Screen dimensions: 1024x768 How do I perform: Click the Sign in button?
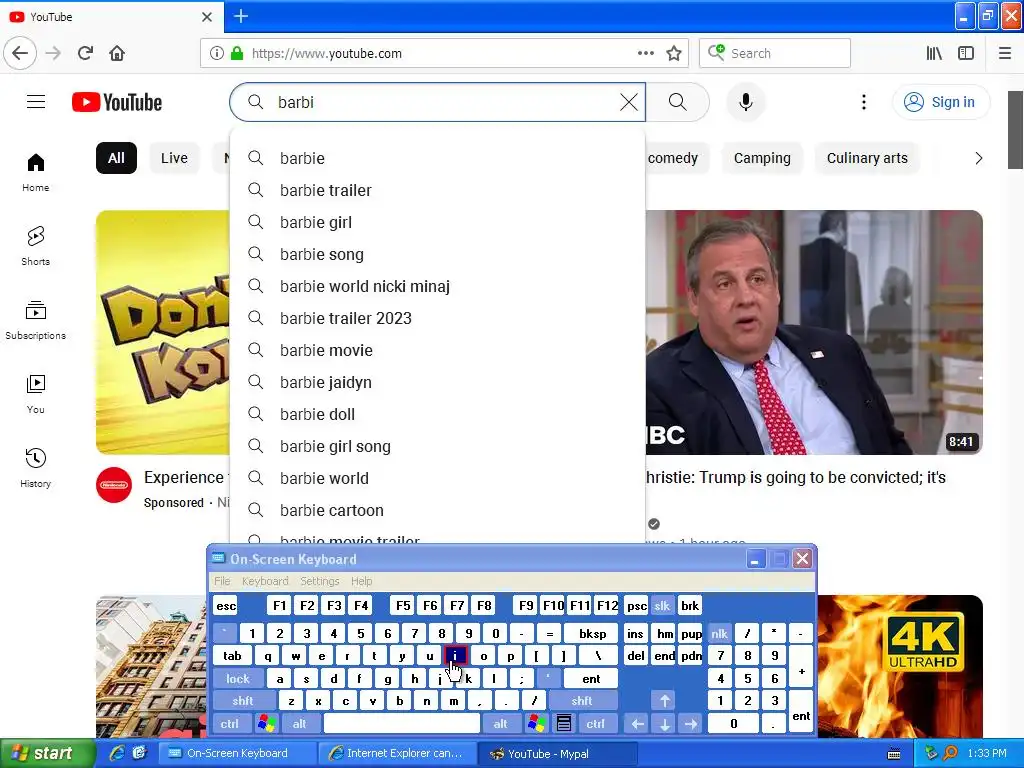pos(940,102)
